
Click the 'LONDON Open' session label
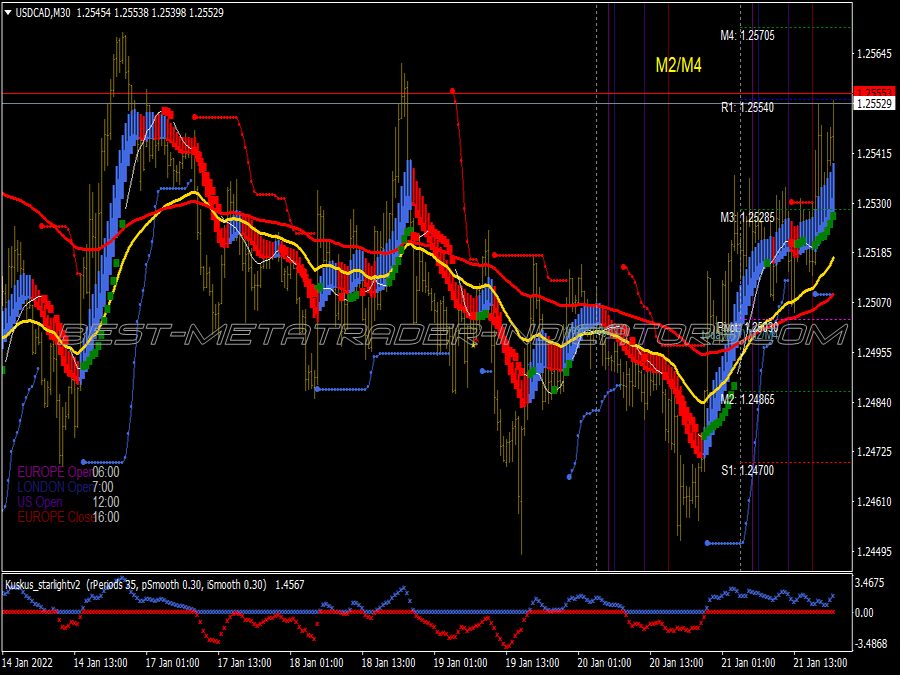pos(55,487)
